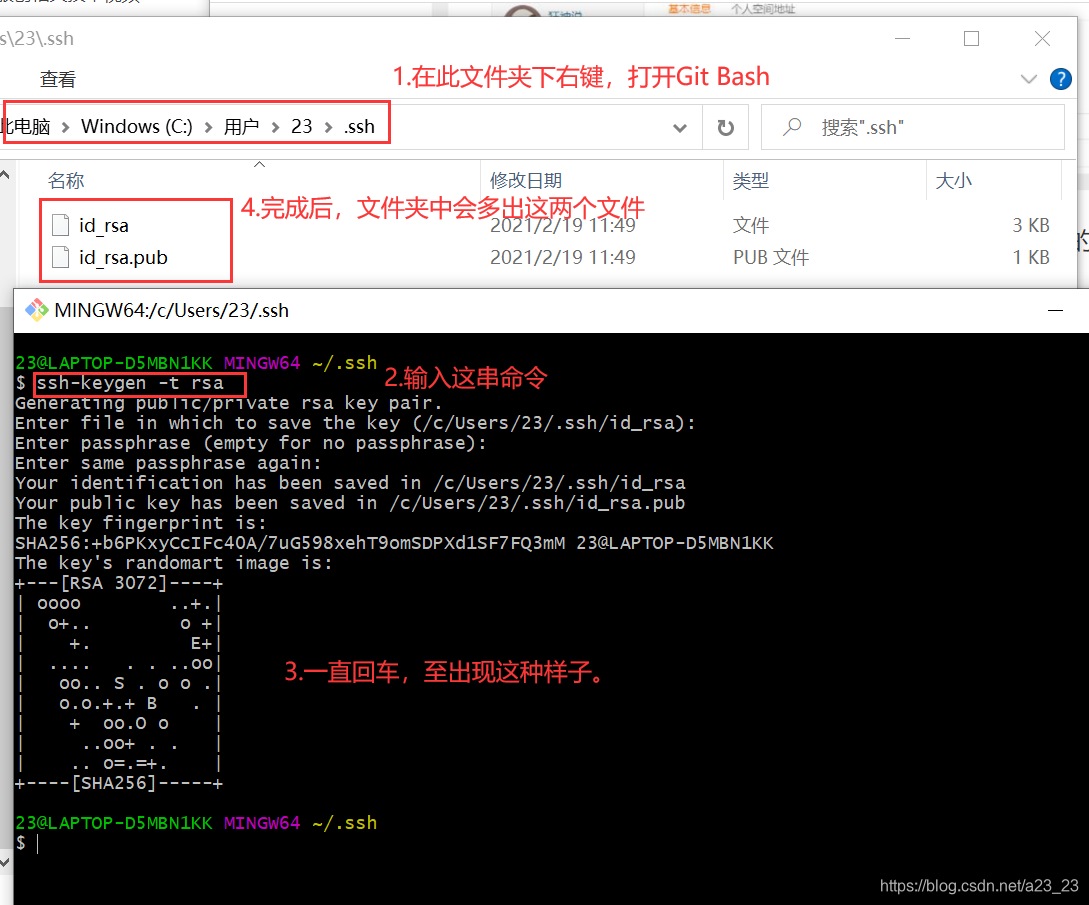
Task: Select the id_rsa file name
Action: [x=103, y=225]
